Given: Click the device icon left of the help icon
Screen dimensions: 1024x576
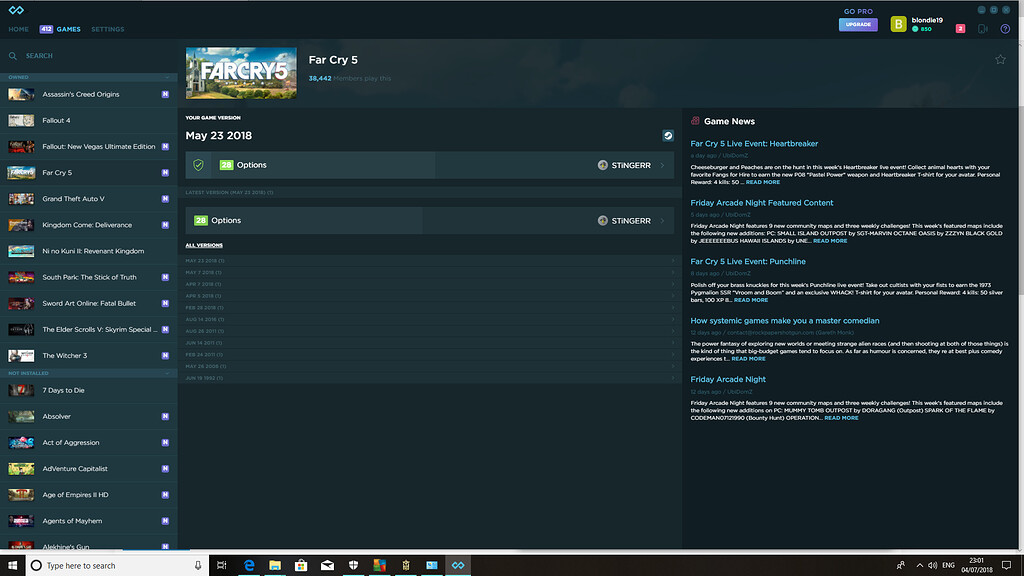Looking at the screenshot, I should (x=982, y=29).
